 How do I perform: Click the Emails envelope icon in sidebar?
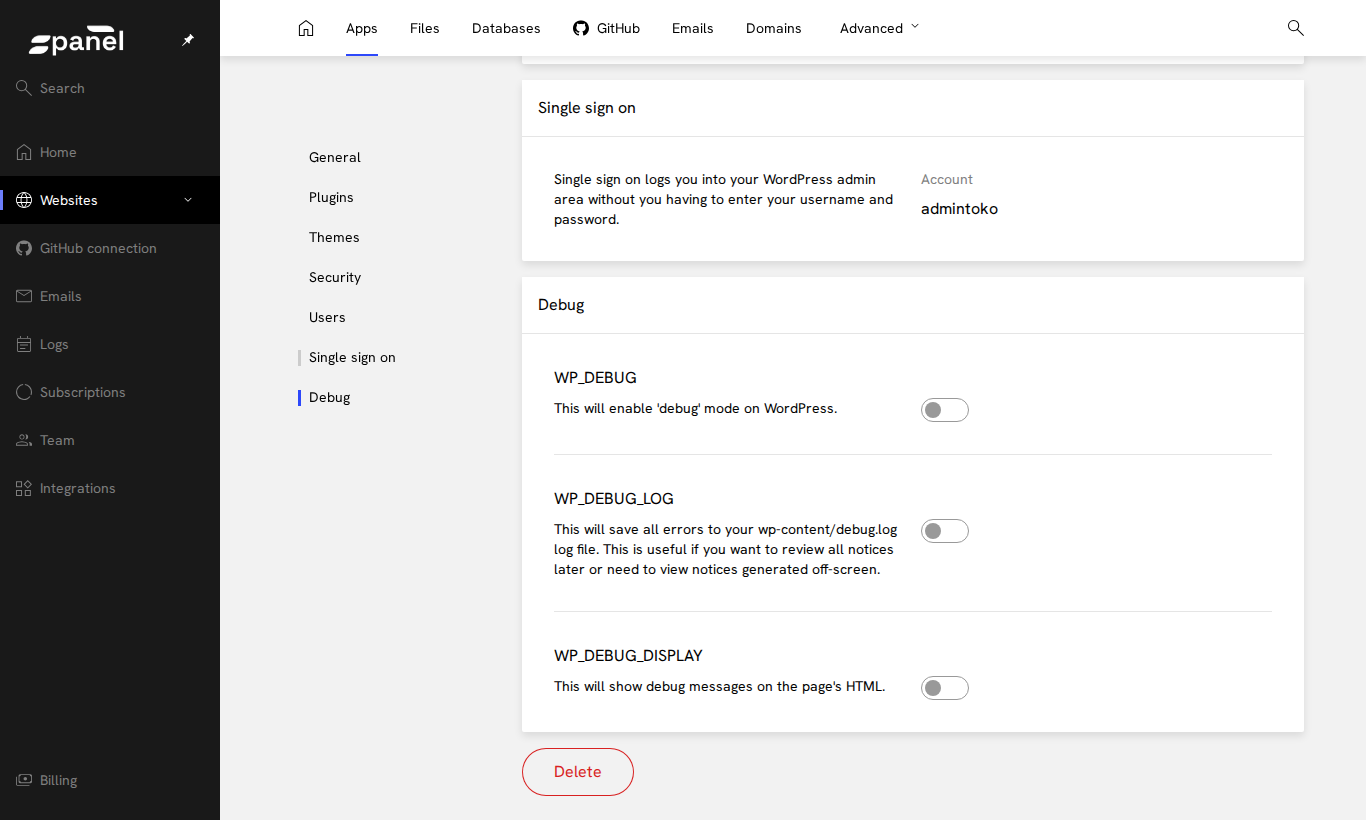[24, 296]
